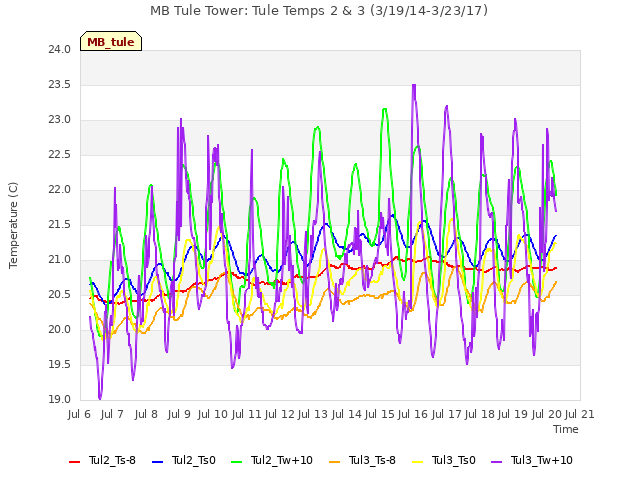Viewport: 640px width, 480px height.
Task: Click the 24.0 y-axis tick label
Action: (60, 50)
